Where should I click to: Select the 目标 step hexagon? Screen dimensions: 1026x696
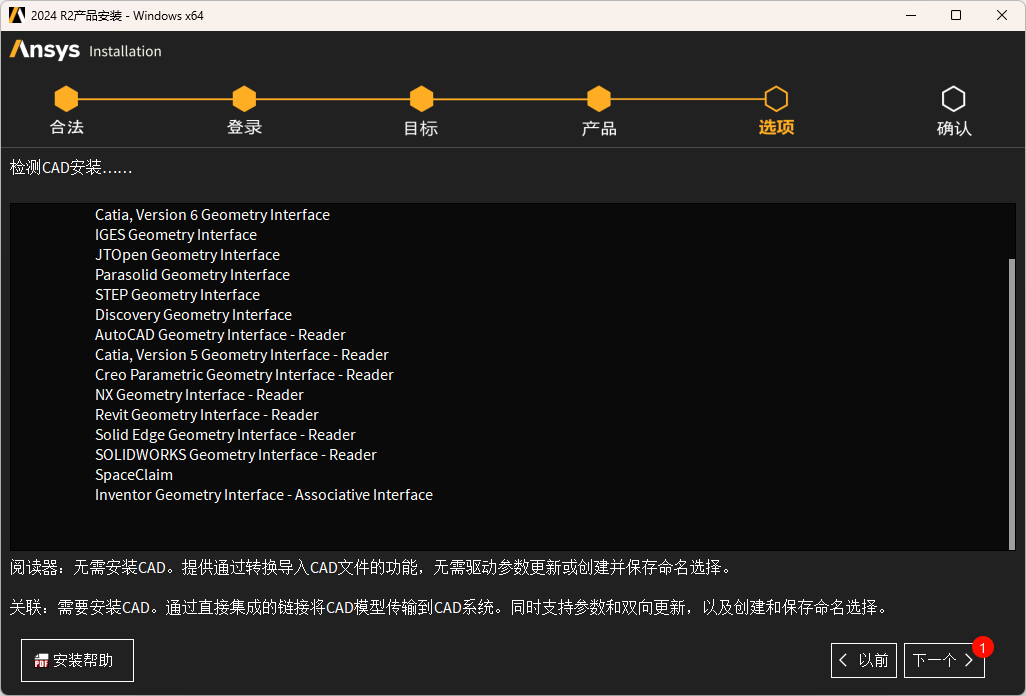tap(421, 99)
